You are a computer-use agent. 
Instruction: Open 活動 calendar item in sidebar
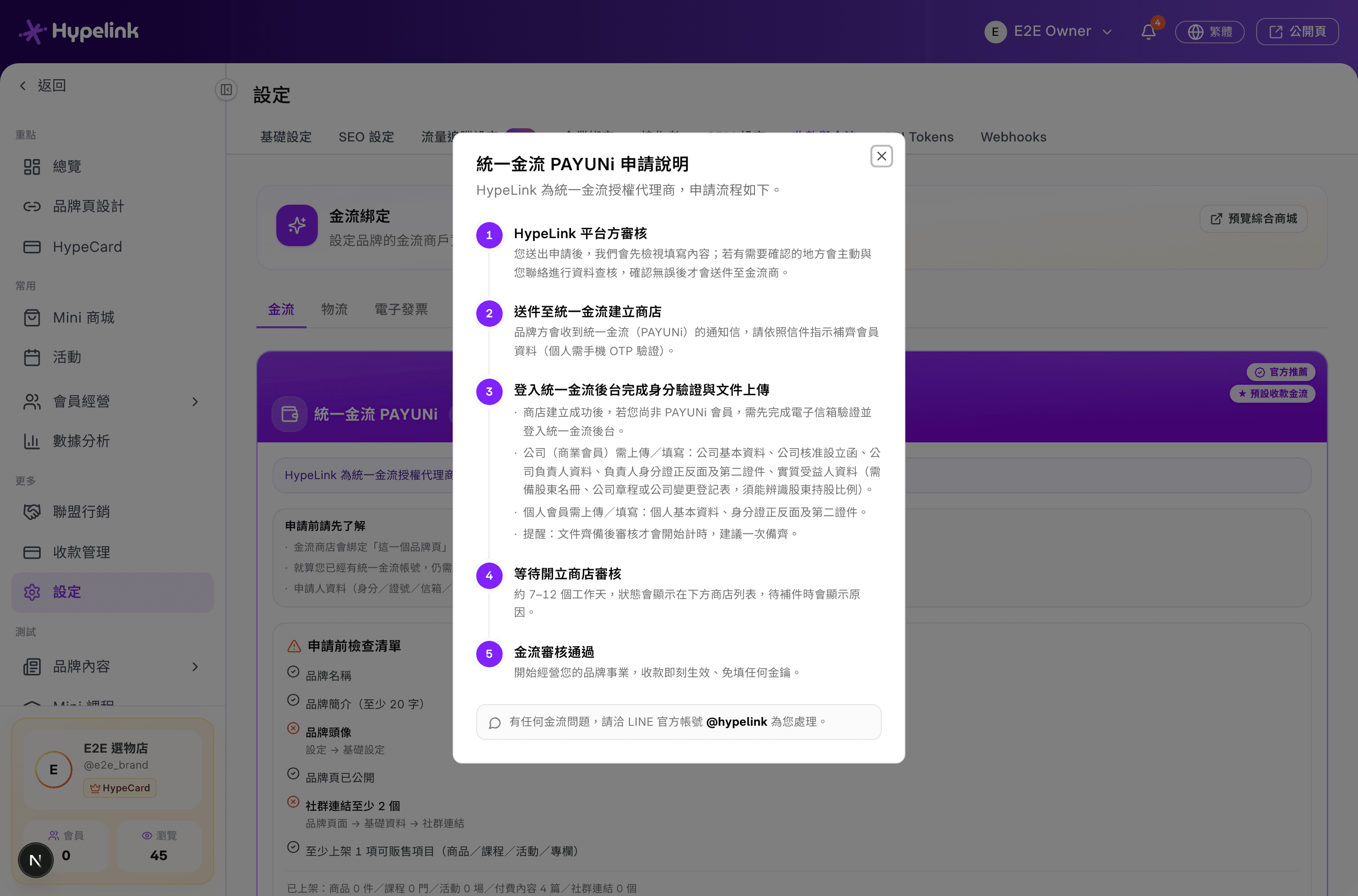click(x=113, y=357)
